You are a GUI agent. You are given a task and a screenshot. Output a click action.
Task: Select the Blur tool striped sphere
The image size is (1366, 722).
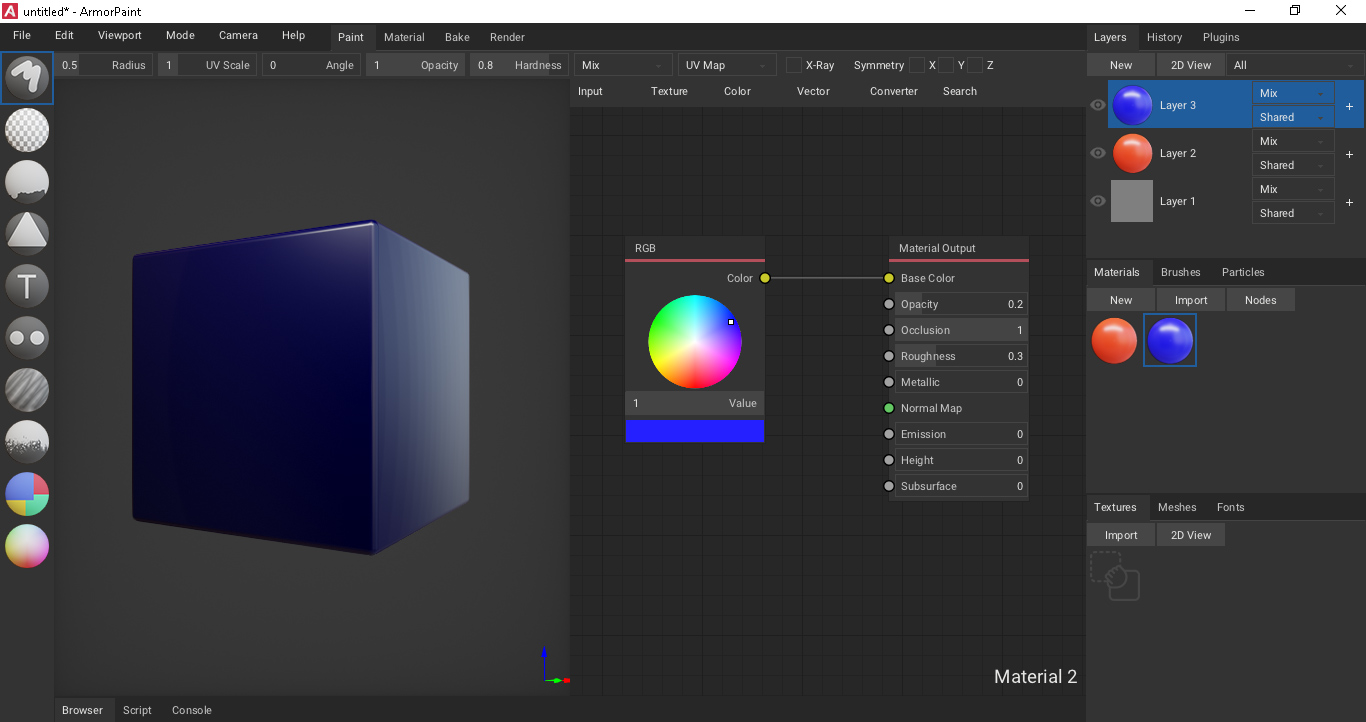pyautogui.click(x=27, y=390)
